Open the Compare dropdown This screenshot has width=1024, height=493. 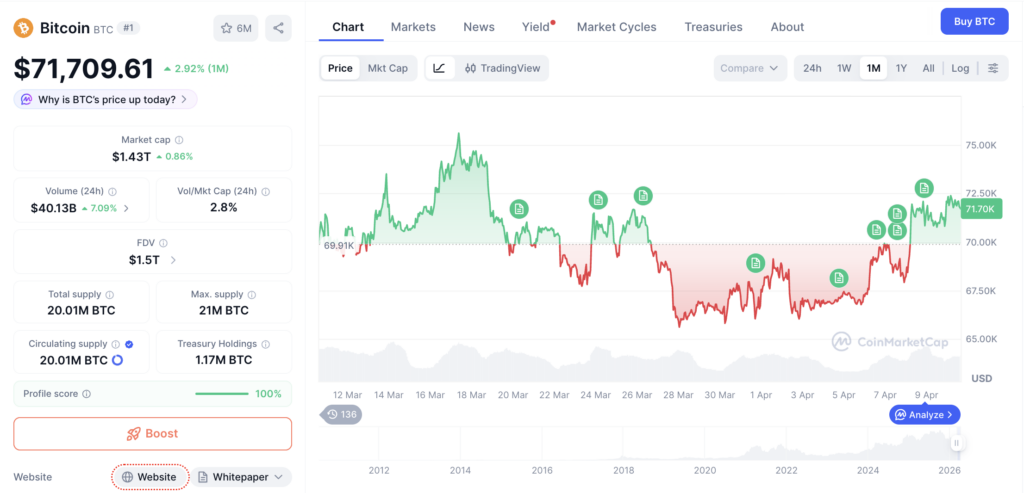[x=750, y=68]
